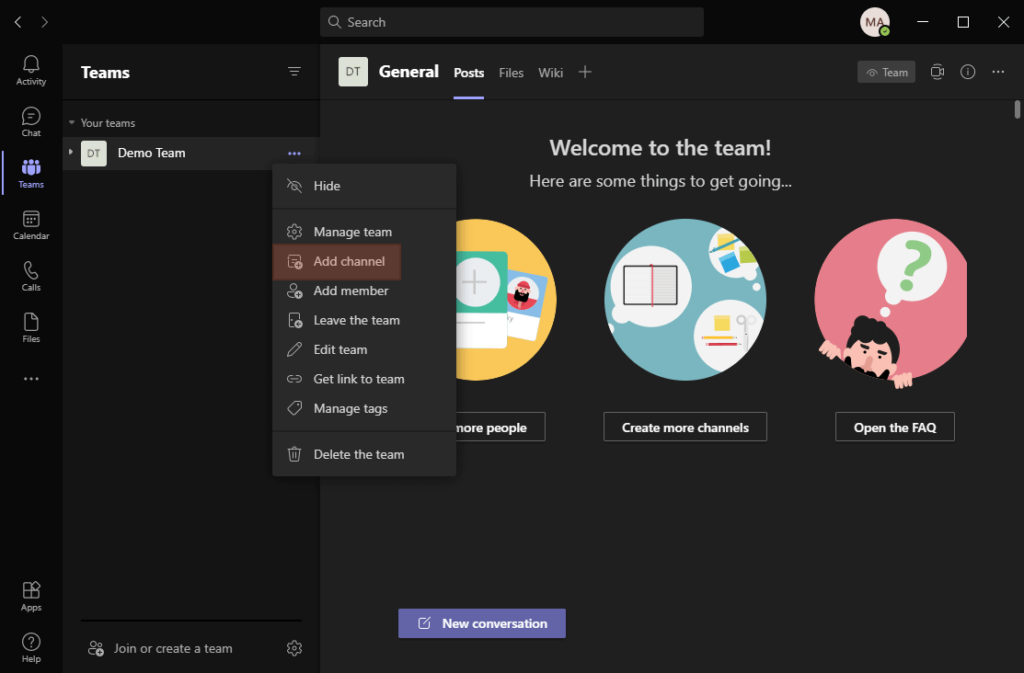
Task: Show more apps ellipsis in sidebar
Action: 31,379
